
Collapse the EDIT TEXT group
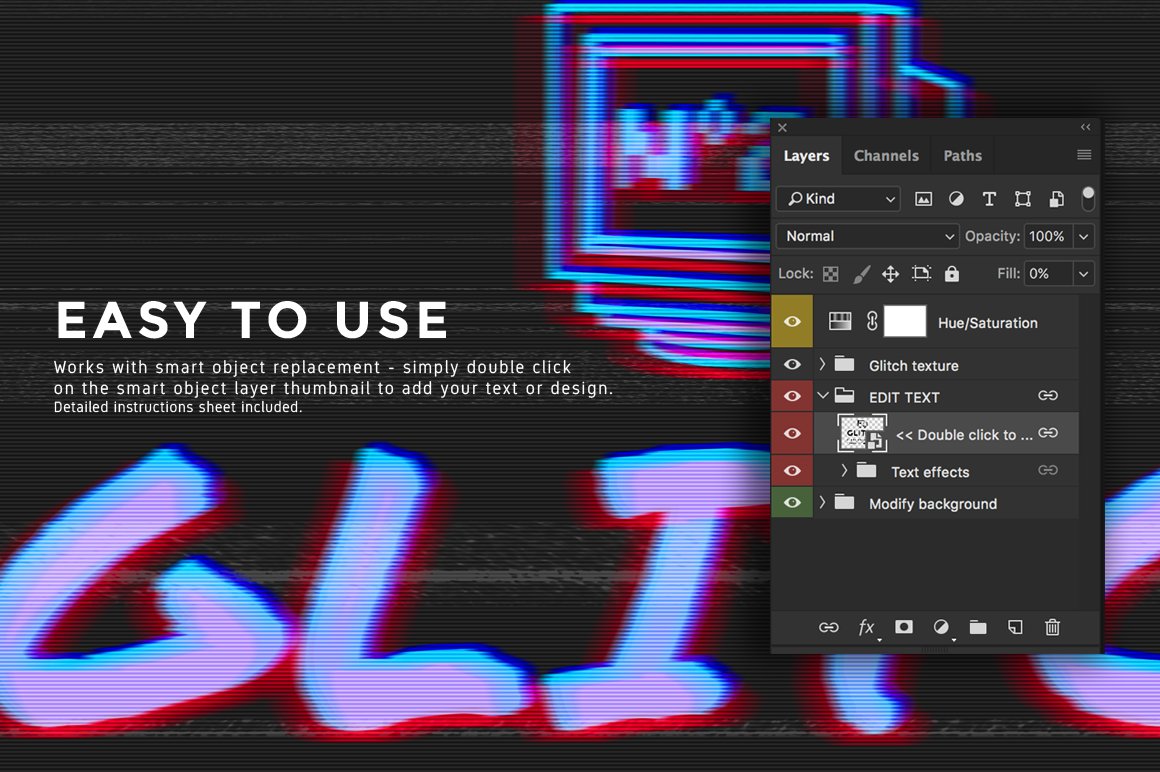coord(823,396)
